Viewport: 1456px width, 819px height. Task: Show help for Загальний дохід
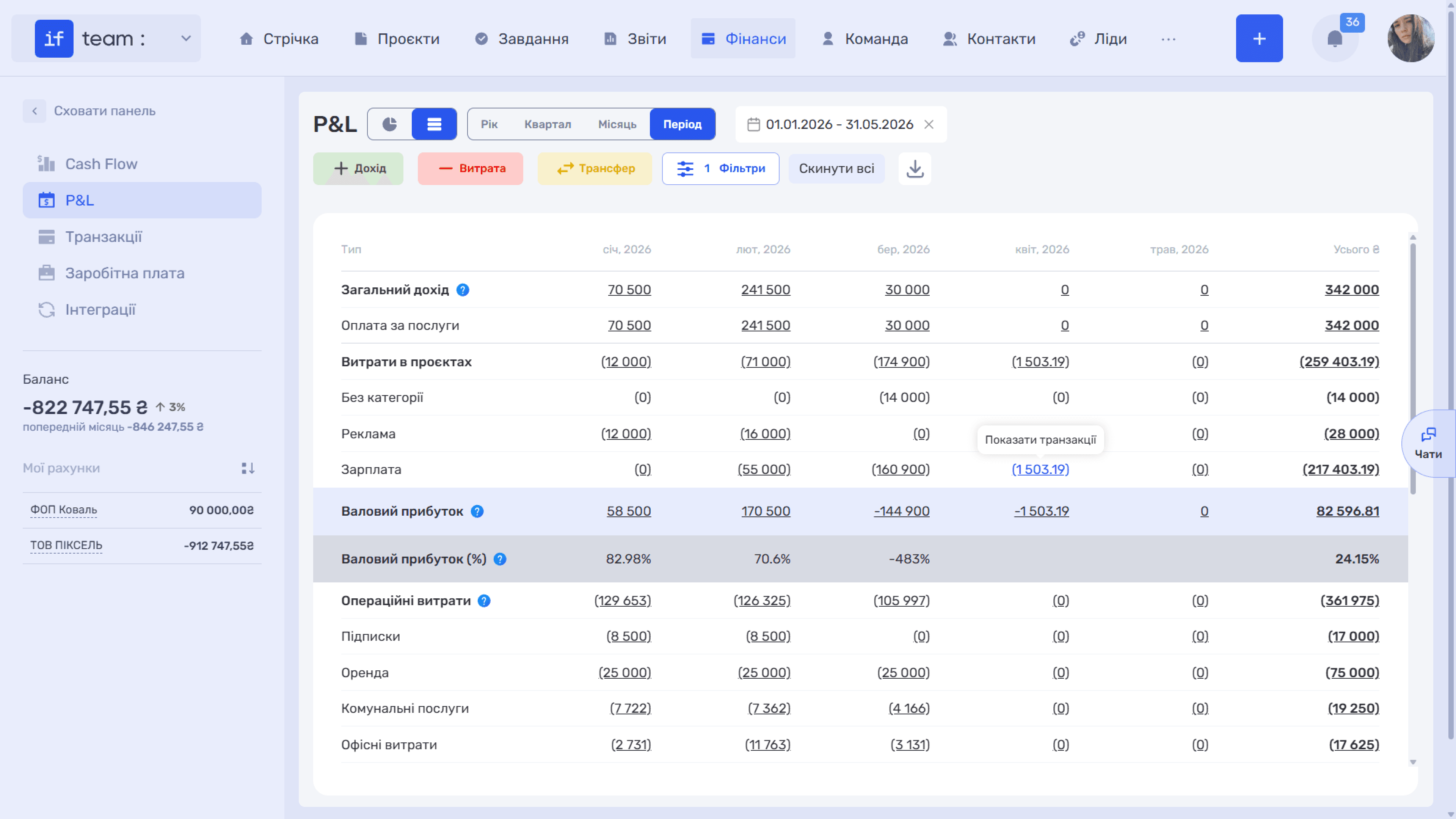click(463, 290)
